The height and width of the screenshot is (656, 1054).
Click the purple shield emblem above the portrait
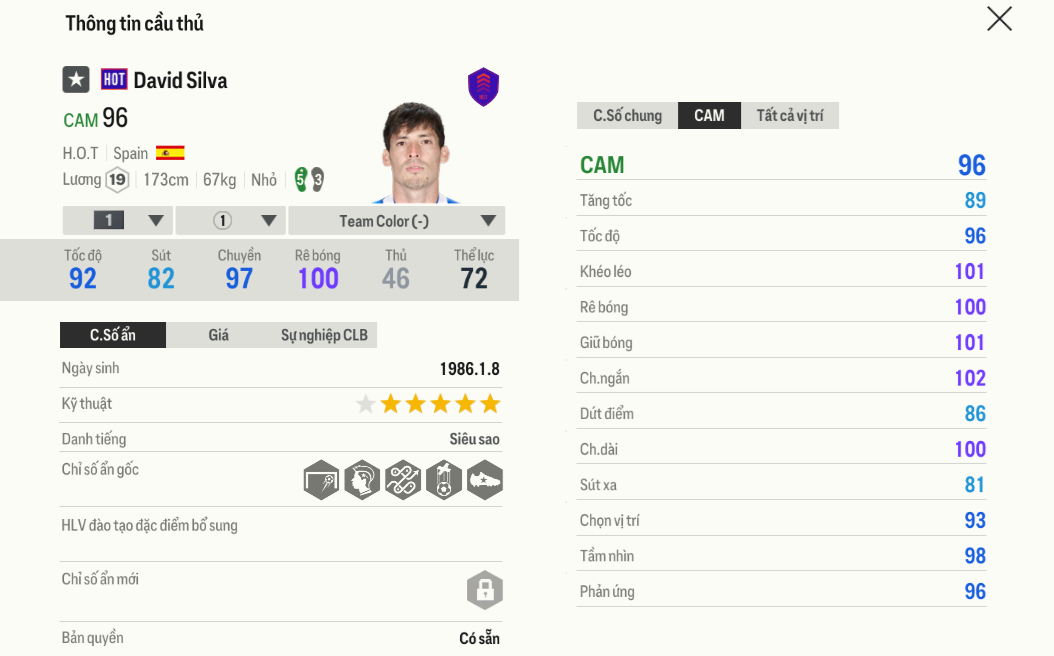tap(484, 87)
